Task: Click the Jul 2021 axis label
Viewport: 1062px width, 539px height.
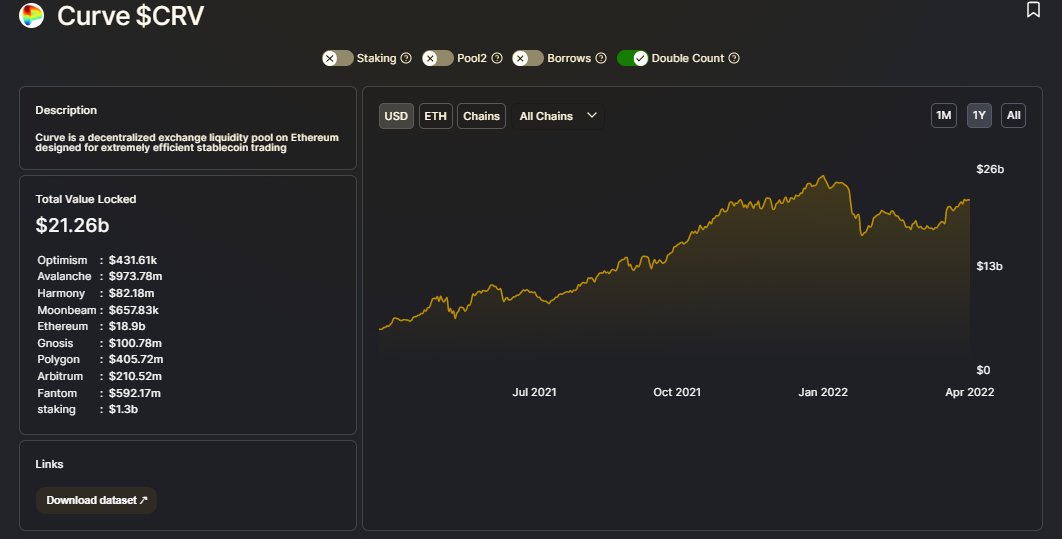Action: tap(534, 392)
